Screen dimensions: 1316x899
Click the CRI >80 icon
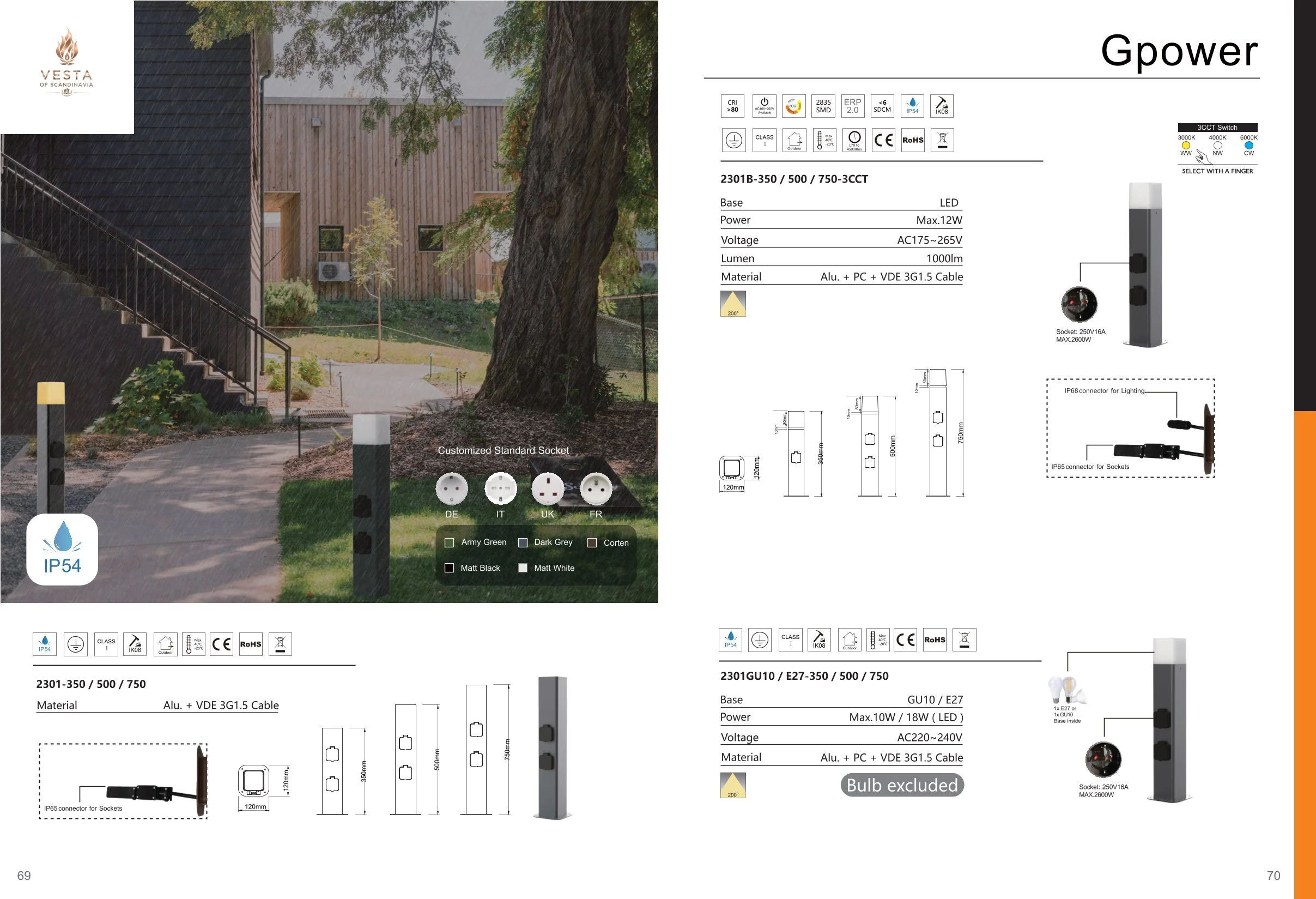732,106
